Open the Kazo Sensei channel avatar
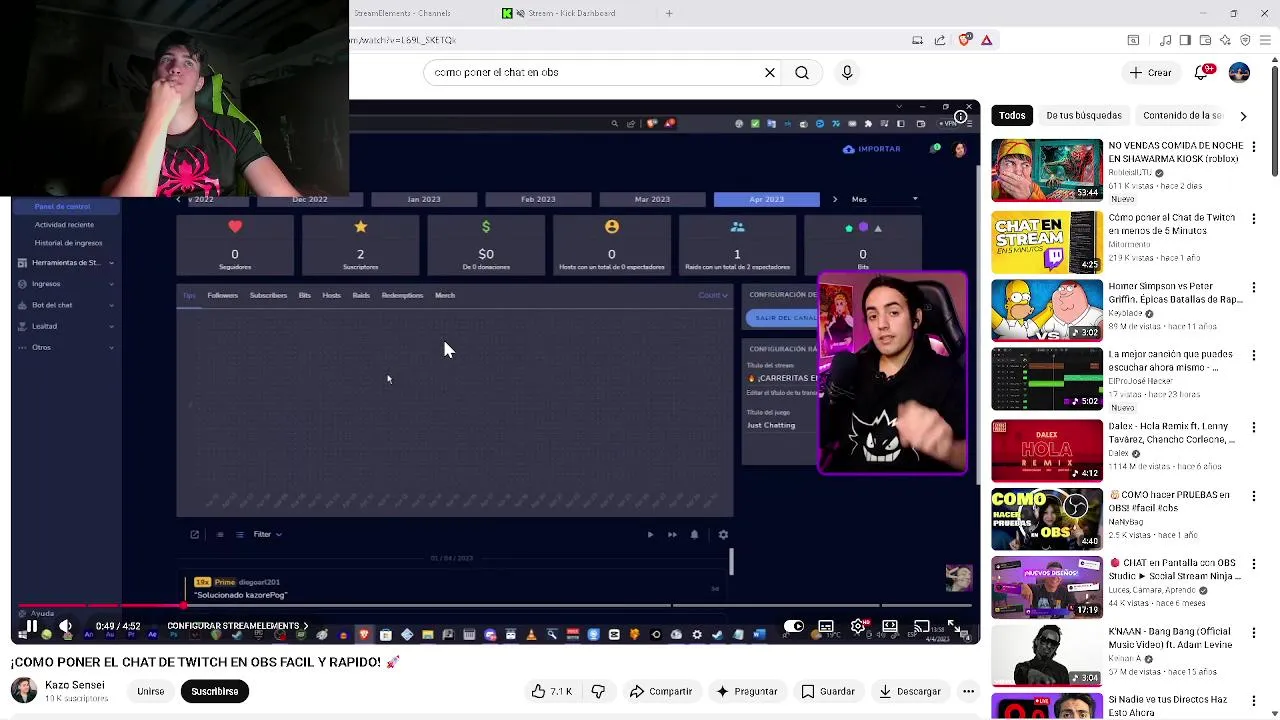The image size is (1280, 720). tap(24, 690)
